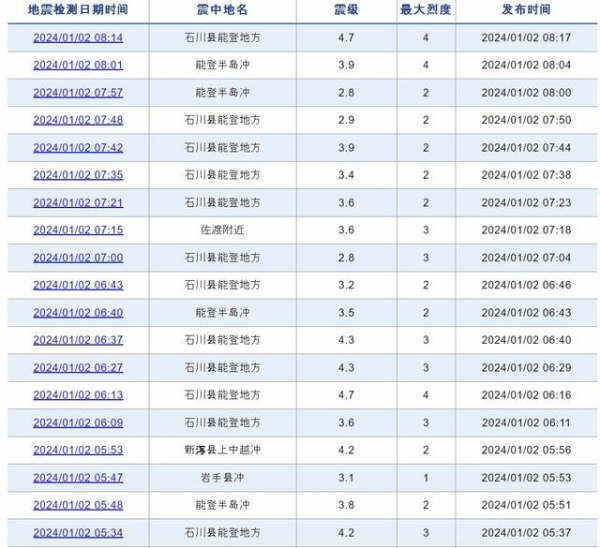Click the 2024/01/02 07:57 earthquake record link
The width and height of the screenshot is (600, 548).
coord(78,93)
